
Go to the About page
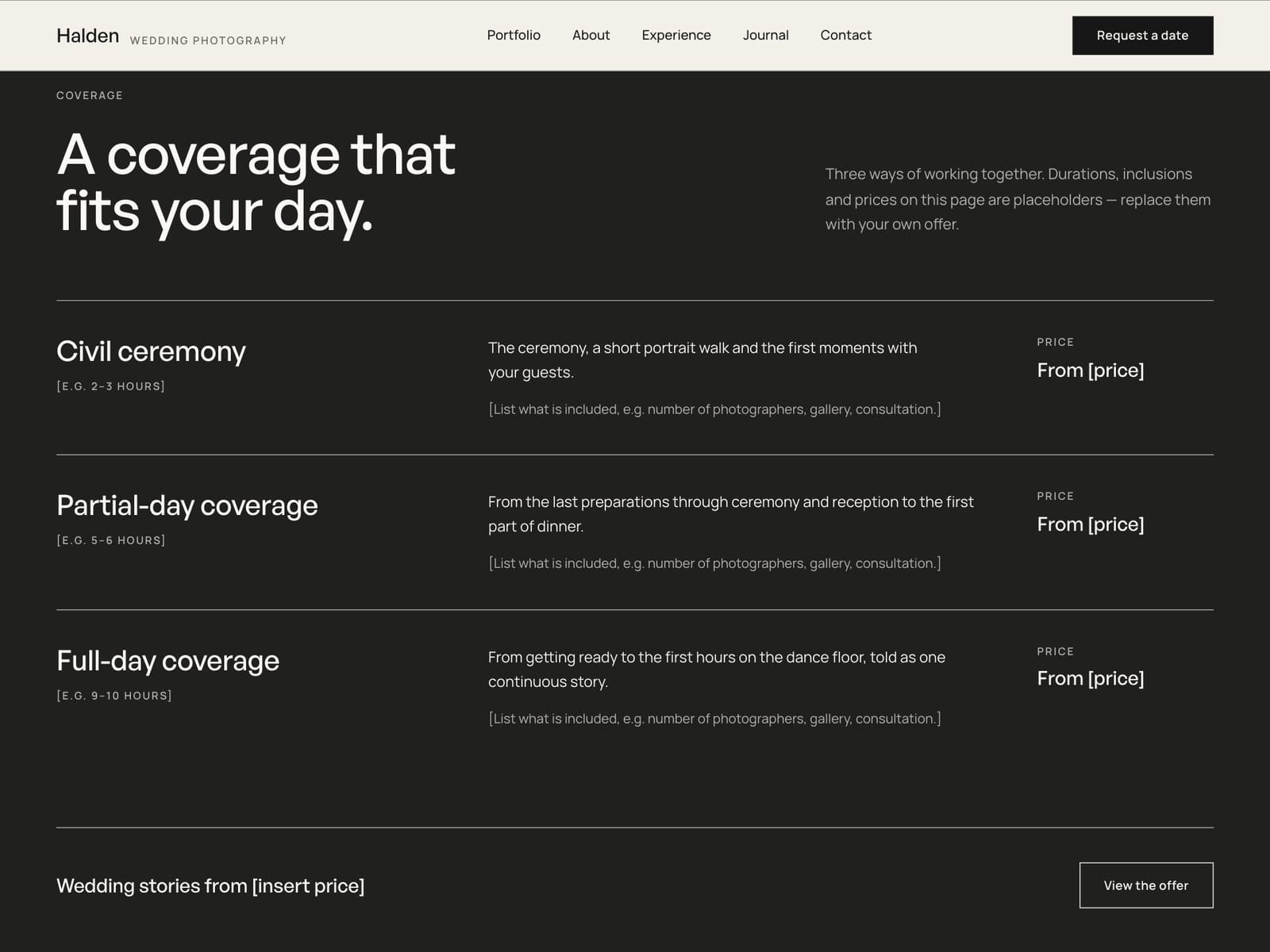click(x=591, y=35)
